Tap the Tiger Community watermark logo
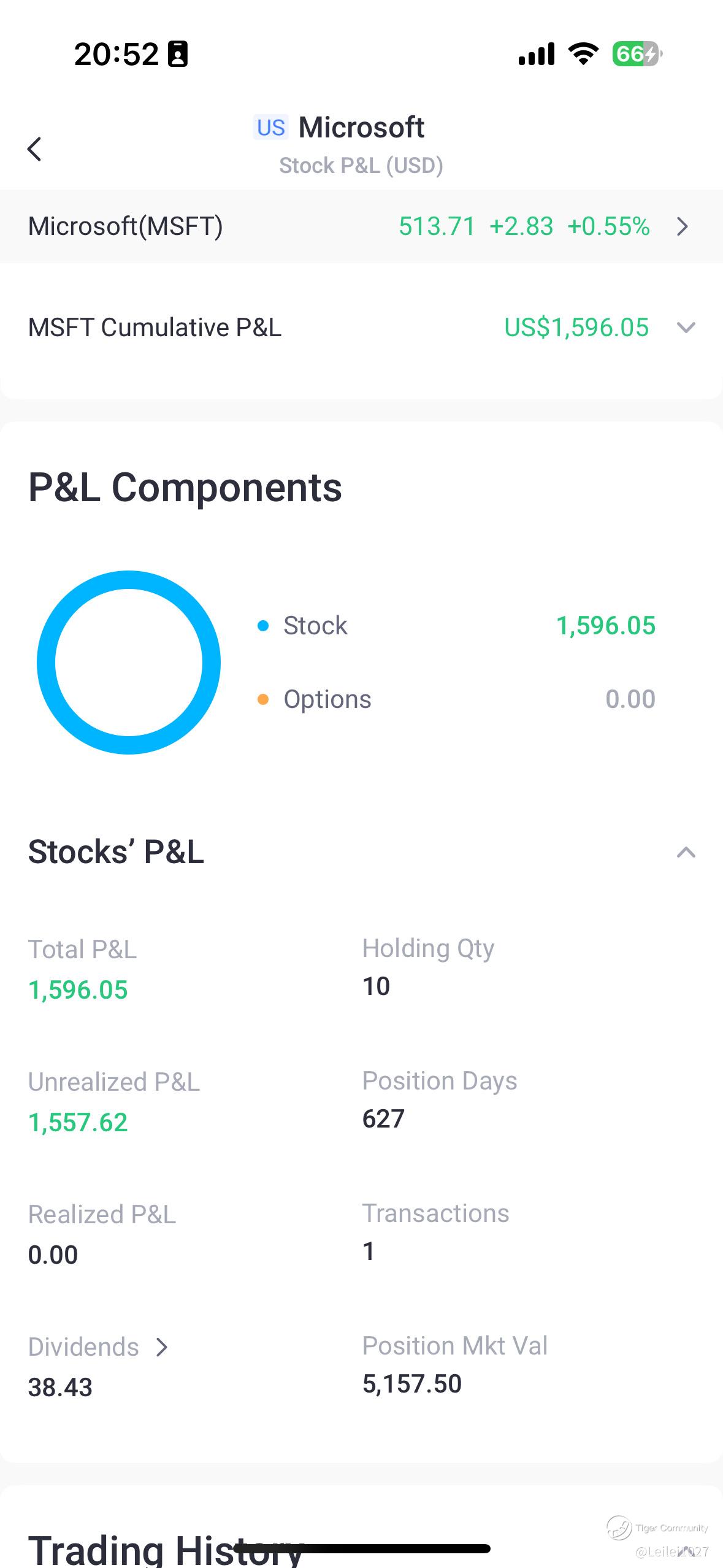Viewport: 723px width, 1568px height. click(619, 1528)
